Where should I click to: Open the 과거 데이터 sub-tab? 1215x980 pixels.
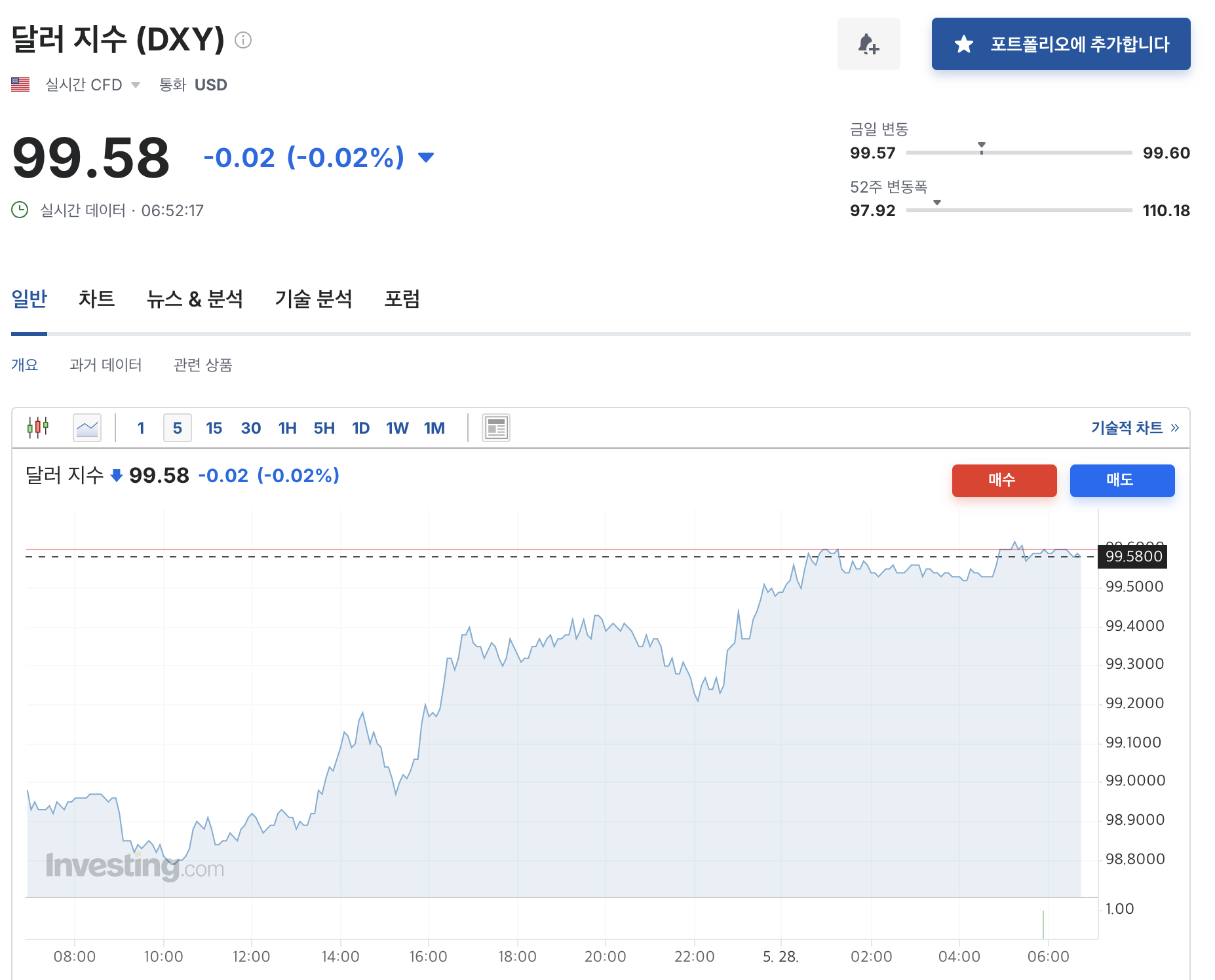pos(106,365)
